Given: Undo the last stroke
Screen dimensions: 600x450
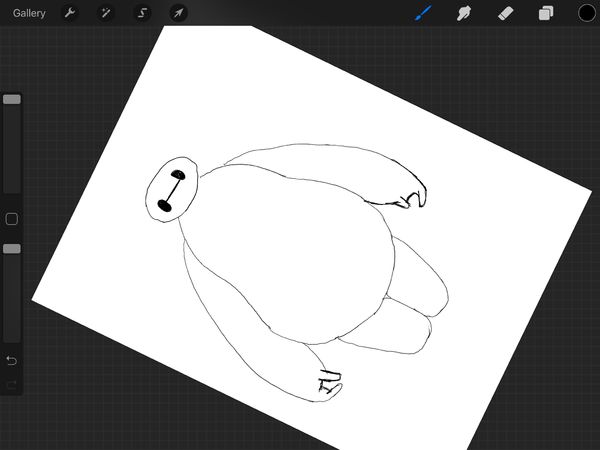Looking at the screenshot, I should click(x=12, y=360).
